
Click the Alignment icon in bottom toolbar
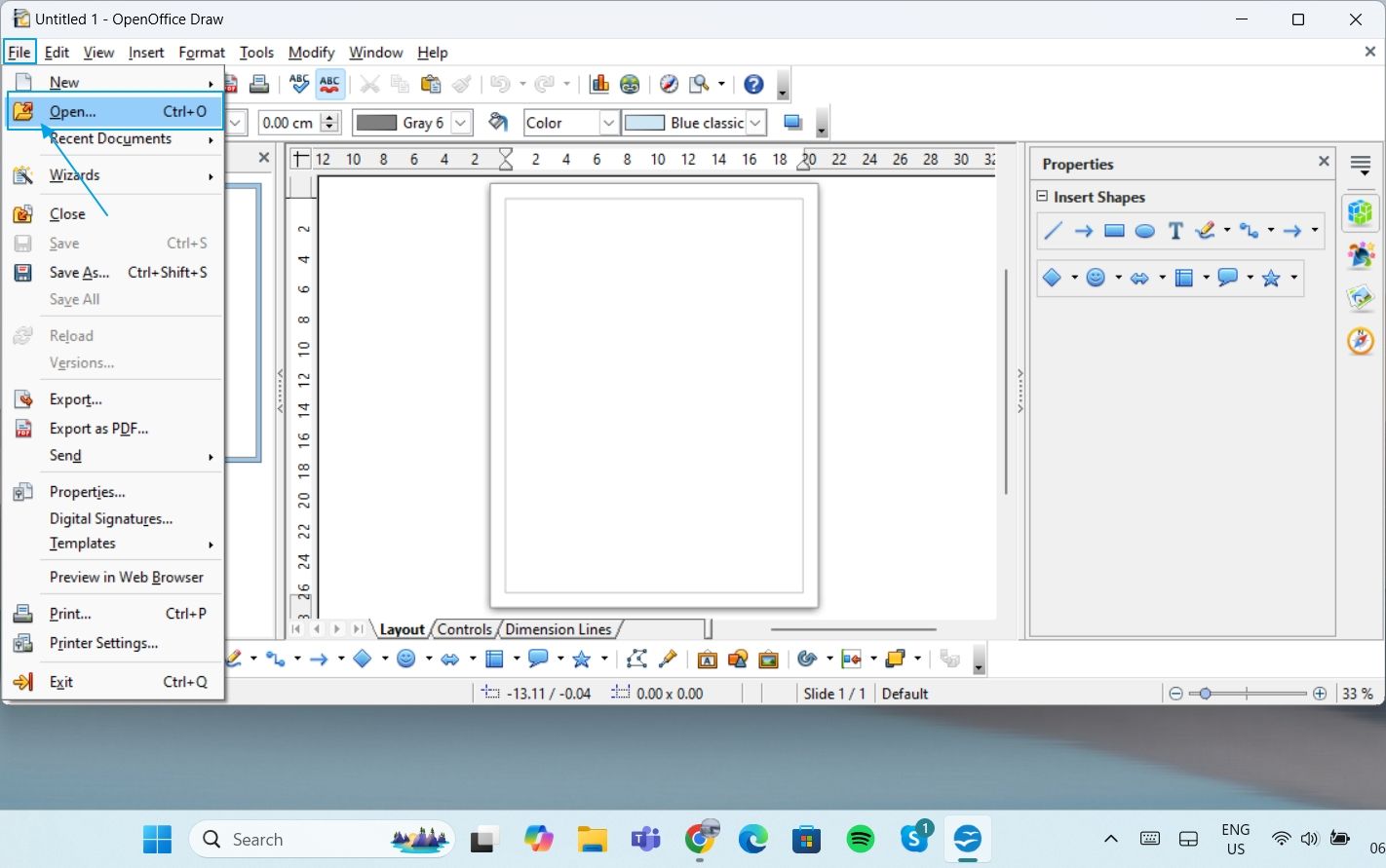851,660
